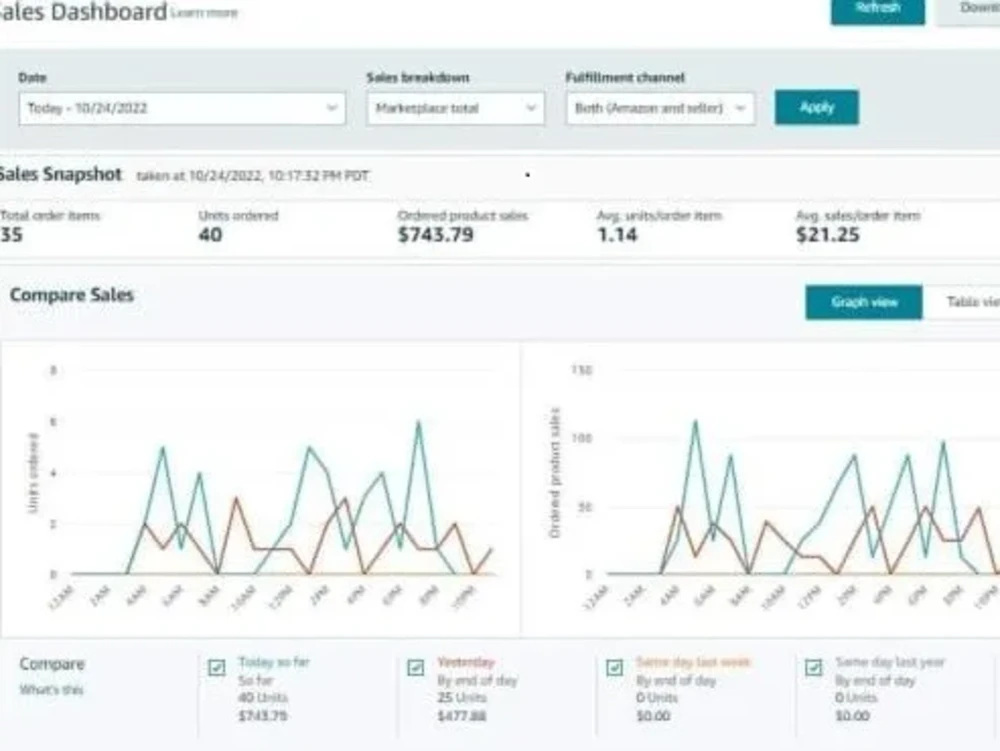Screen dimensions: 1000x751
Task: Click the Avg. units/order item value 1.14
Action: tap(617, 235)
